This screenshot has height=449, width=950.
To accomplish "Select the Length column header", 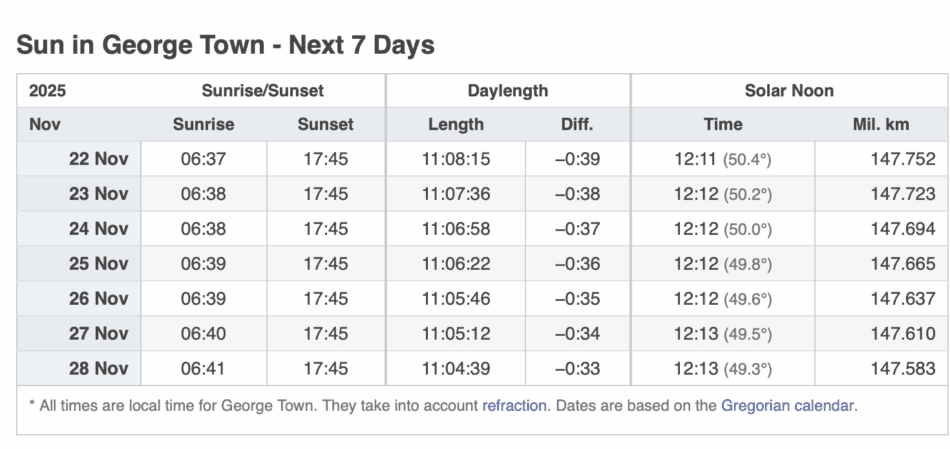I will point(455,125).
